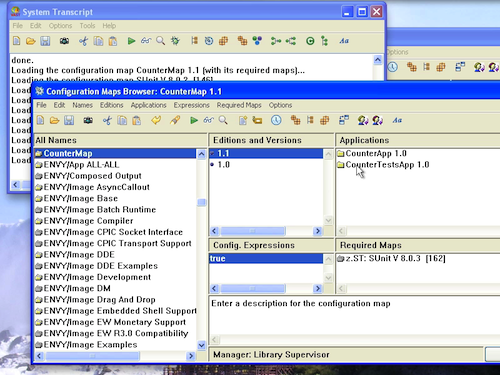Select CounterApp 1.0 application
Screen dimensions: 500x375
372,153
